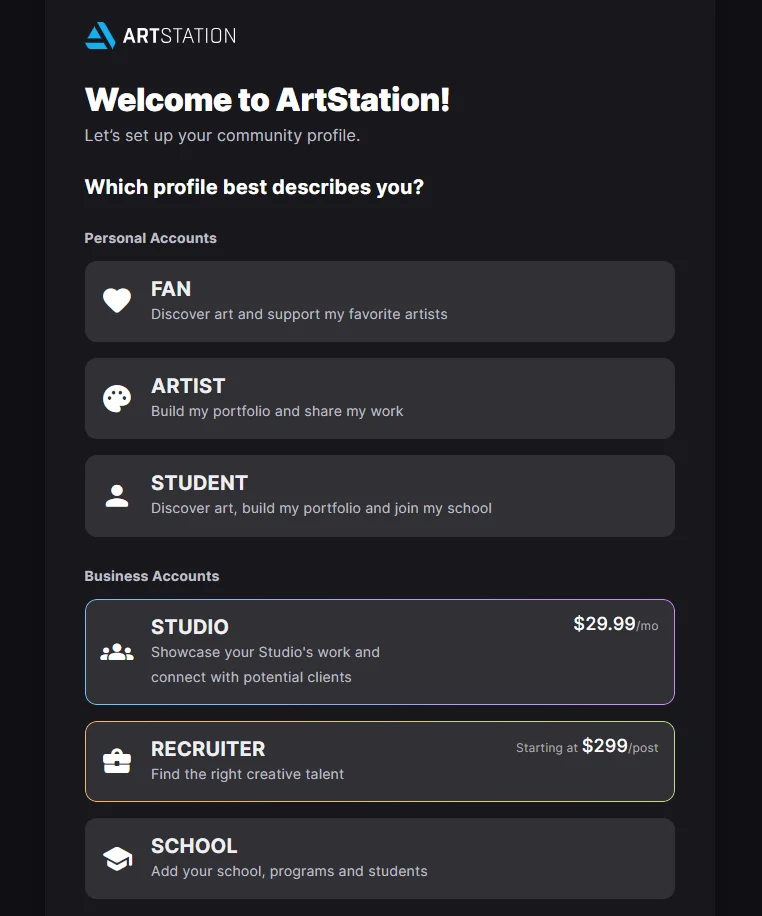This screenshot has width=762, height=916.
Task: Click the $29.99/mo Studio price
Action: pyautogui.click(x=615, y=624)
